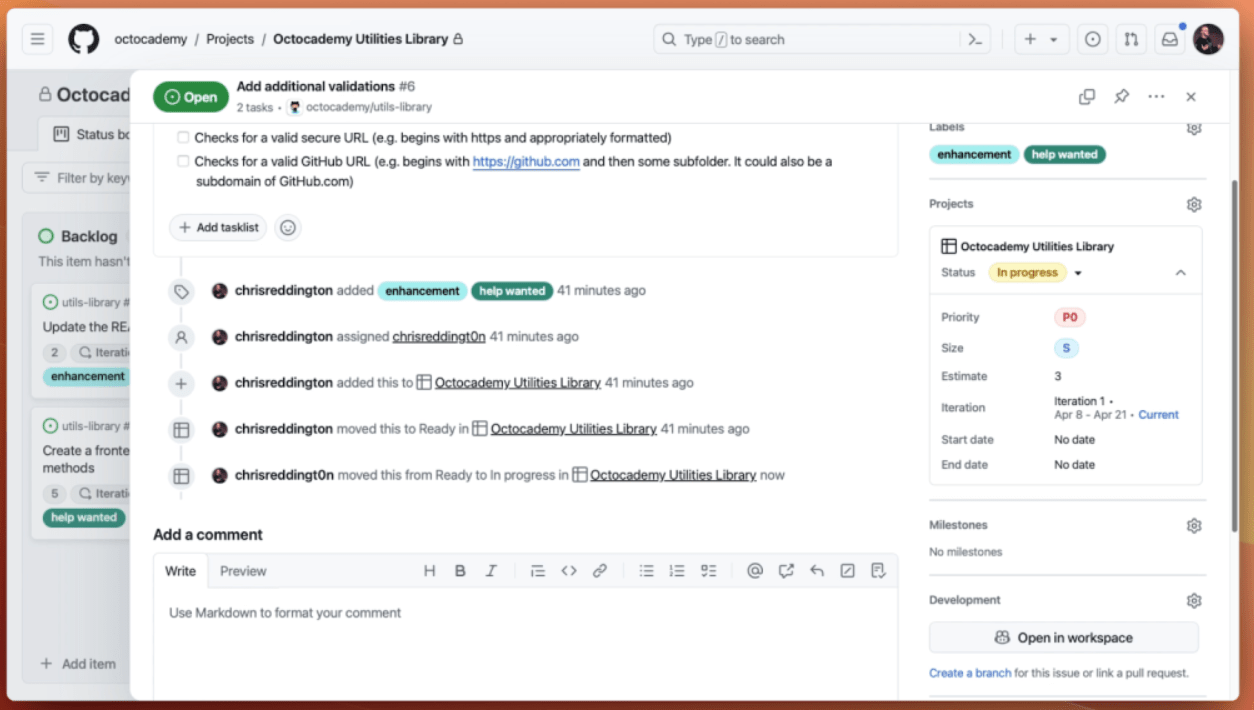This screenshot has width=1254, height=710.
Task: Copy issue link icon in panel header
Action: (x=1087, y=97)
